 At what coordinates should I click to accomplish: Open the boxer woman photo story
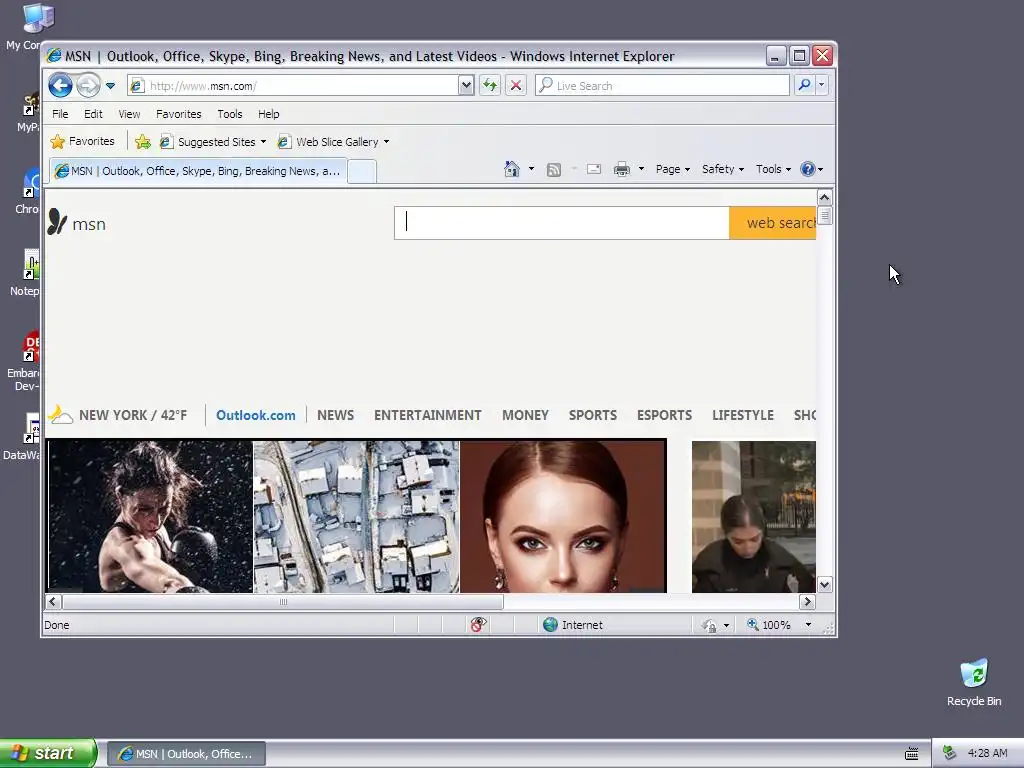150,517
